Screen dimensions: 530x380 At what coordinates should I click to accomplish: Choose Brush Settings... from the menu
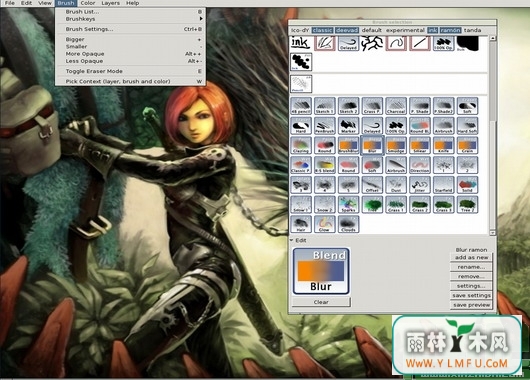(x=130, y=29)
